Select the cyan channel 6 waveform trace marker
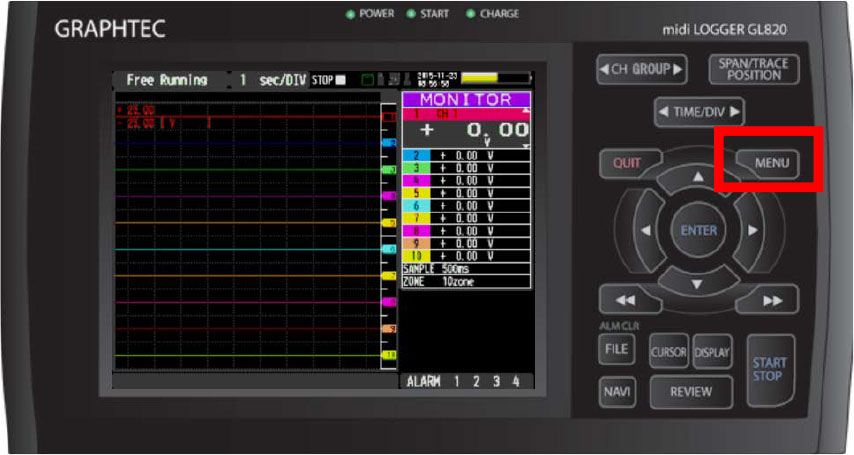854x455 pixels. [389, 249]
